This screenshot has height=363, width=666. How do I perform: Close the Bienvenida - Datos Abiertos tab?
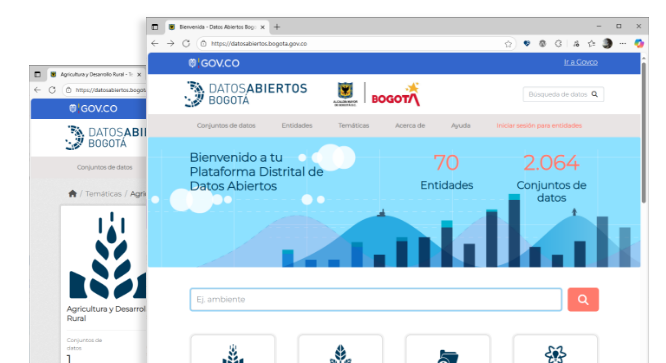coord(262,27)
